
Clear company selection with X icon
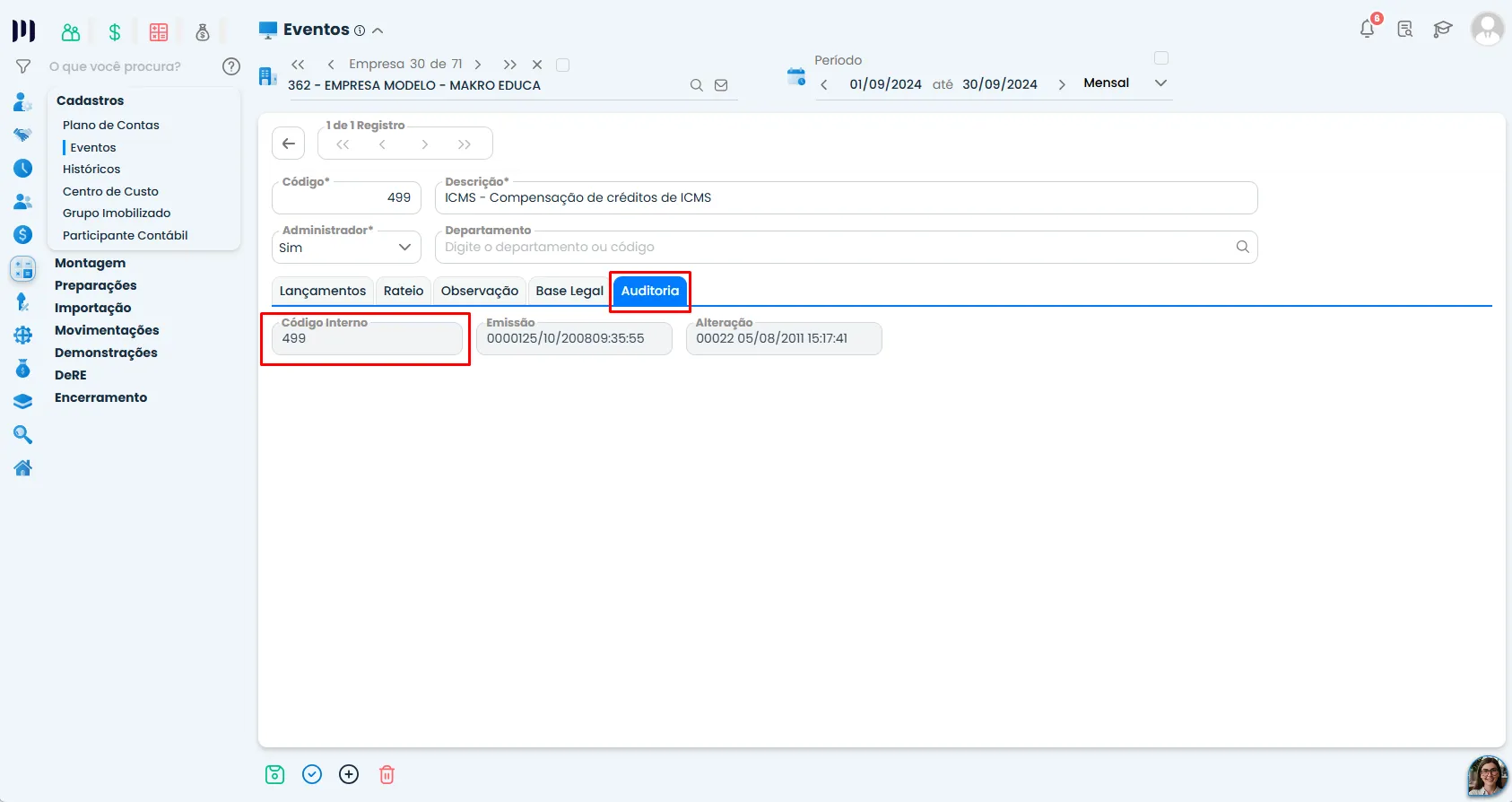click(537, 65)
